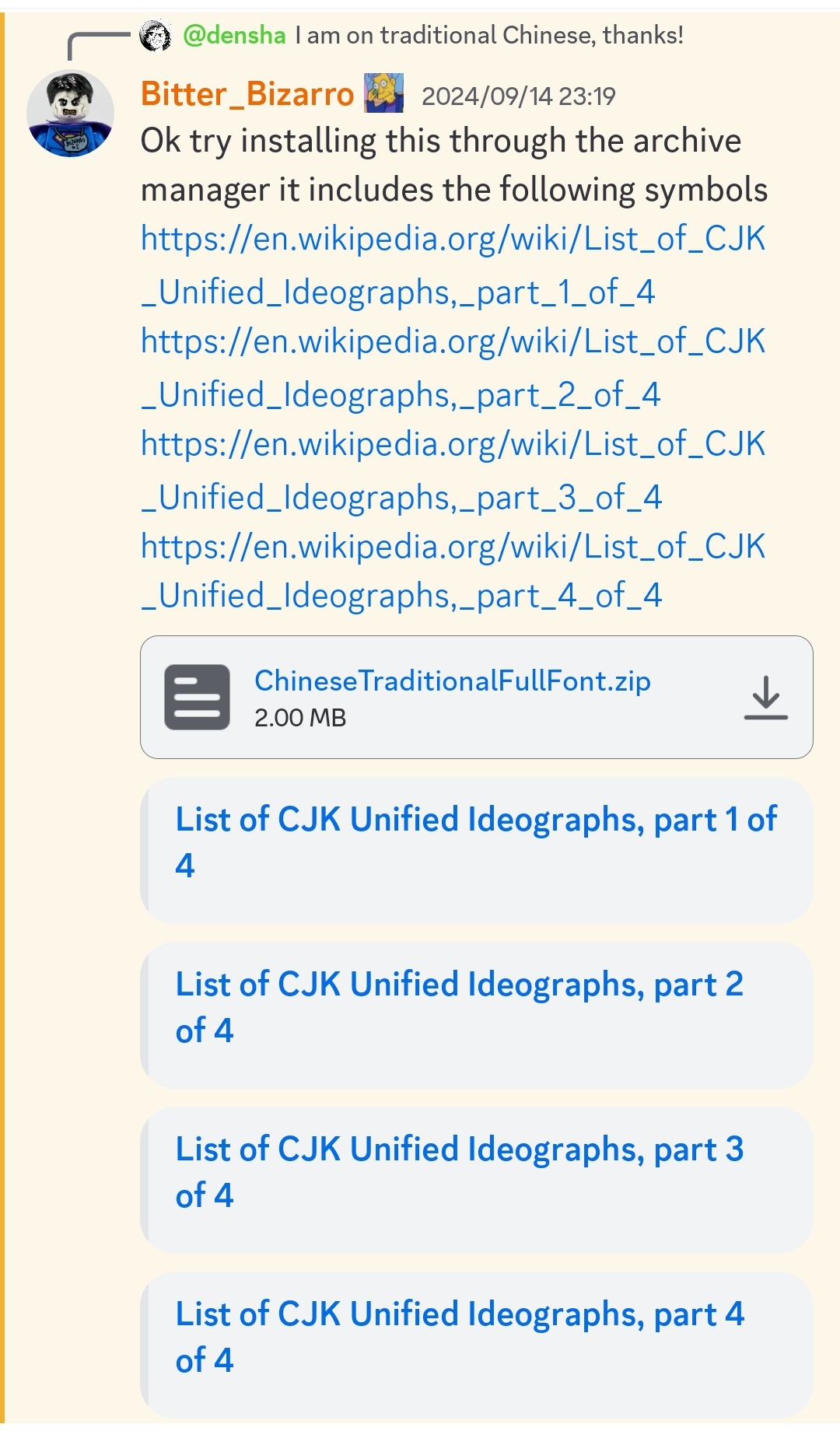Tap the Bitter_Bizarro username
The width and height of the screenshot is (840, 1445).
(247, 95)
